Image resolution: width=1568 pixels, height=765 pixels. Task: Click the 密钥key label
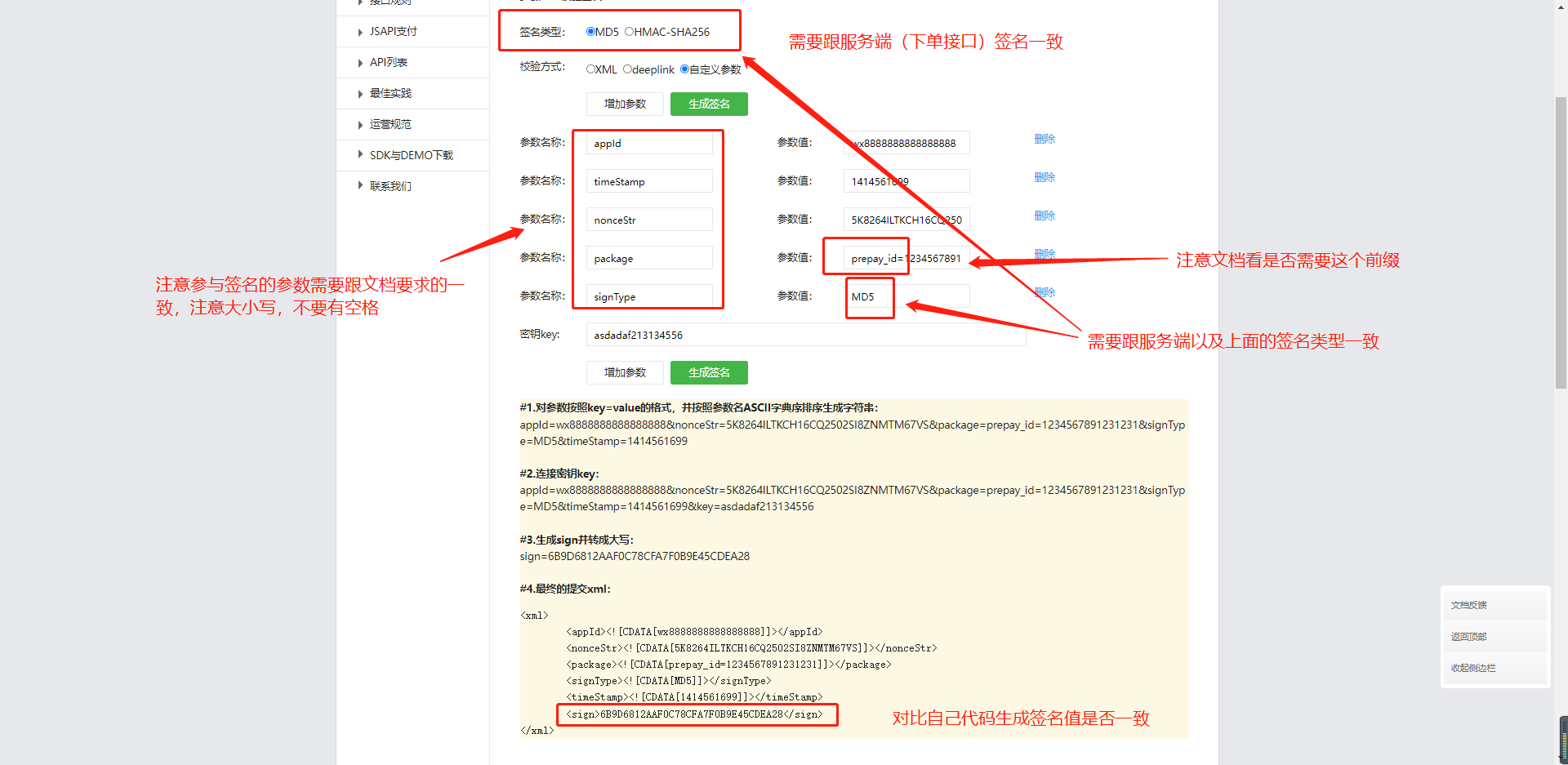pyautogui.click(x=540, y=334)
